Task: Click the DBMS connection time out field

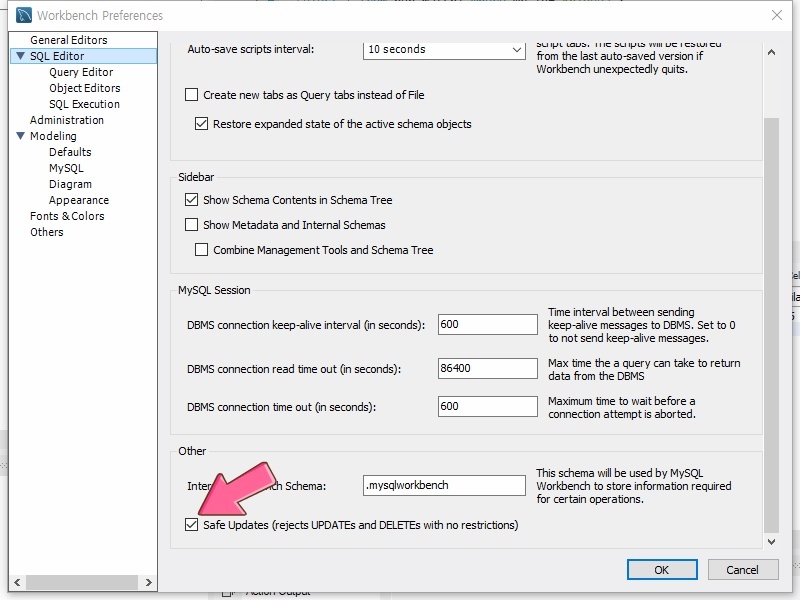Action: 487,407
